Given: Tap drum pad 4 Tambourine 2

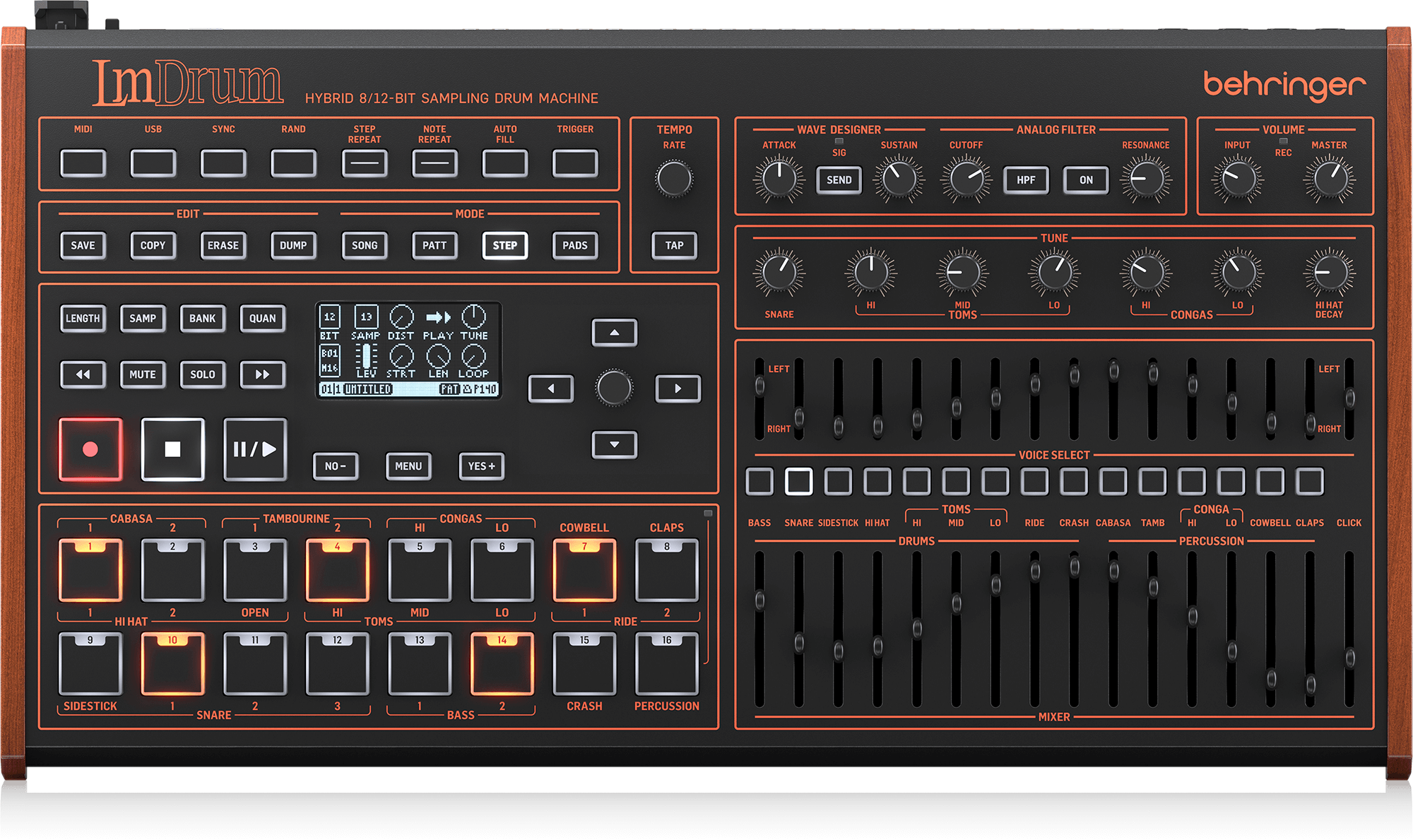Looking at the screenshot, I should (337, 570).
